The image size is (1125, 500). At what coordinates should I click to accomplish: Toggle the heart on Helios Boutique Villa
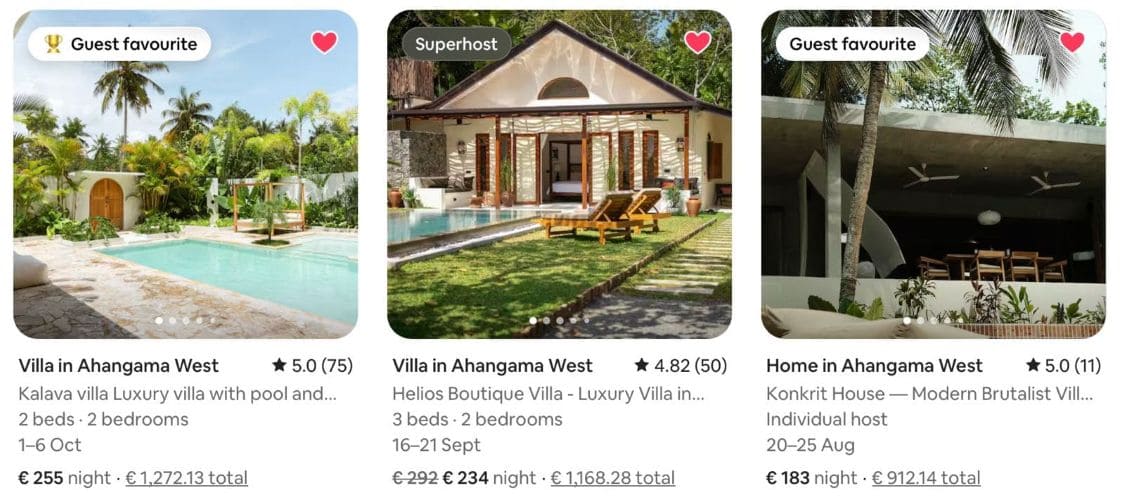(x=697, y=42)
